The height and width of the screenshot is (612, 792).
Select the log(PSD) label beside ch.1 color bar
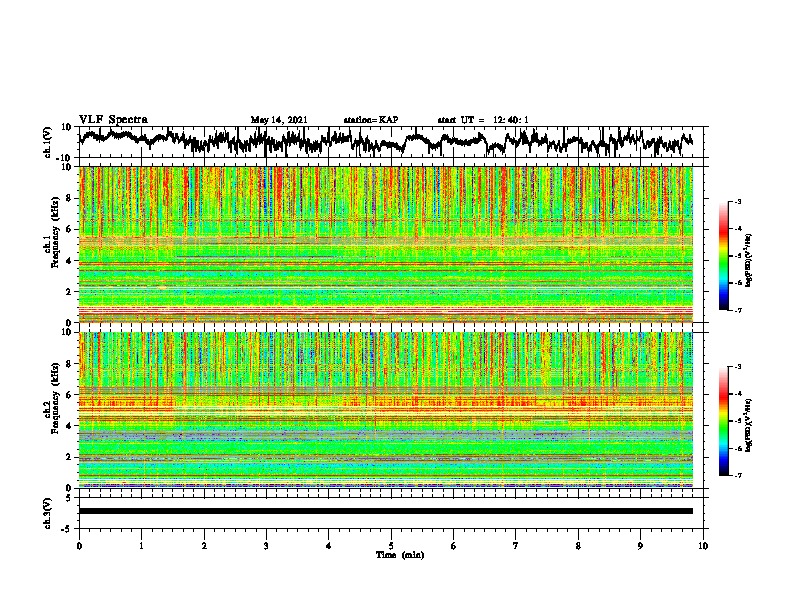[749, 261]
